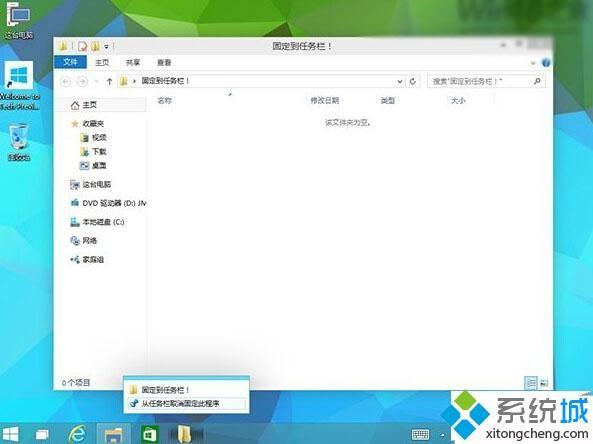Open the 文件 ribbon tab
593x444 pixels.
[70, 62]
